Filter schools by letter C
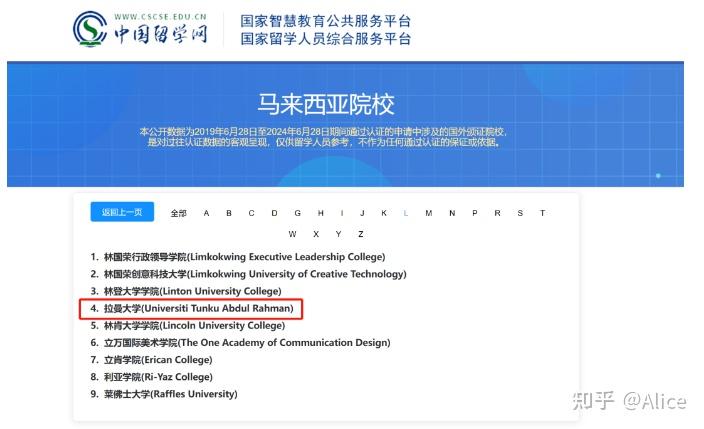This screenshot has width=704, height=429. click(251, 213)
